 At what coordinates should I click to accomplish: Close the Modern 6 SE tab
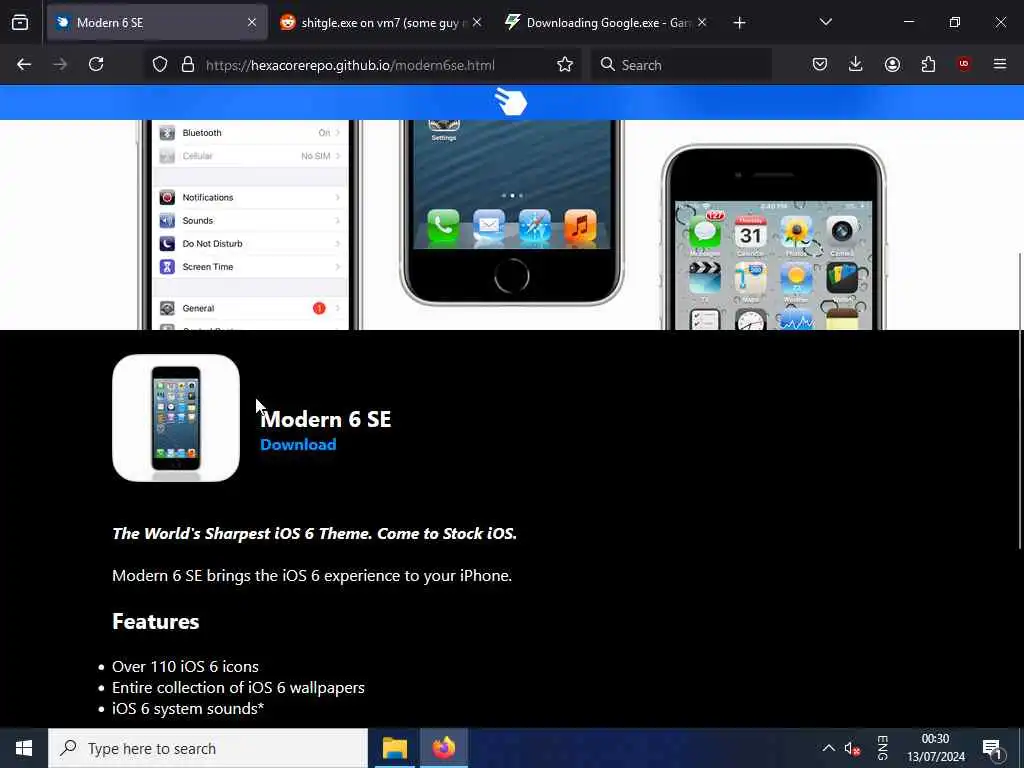(252, 23)
